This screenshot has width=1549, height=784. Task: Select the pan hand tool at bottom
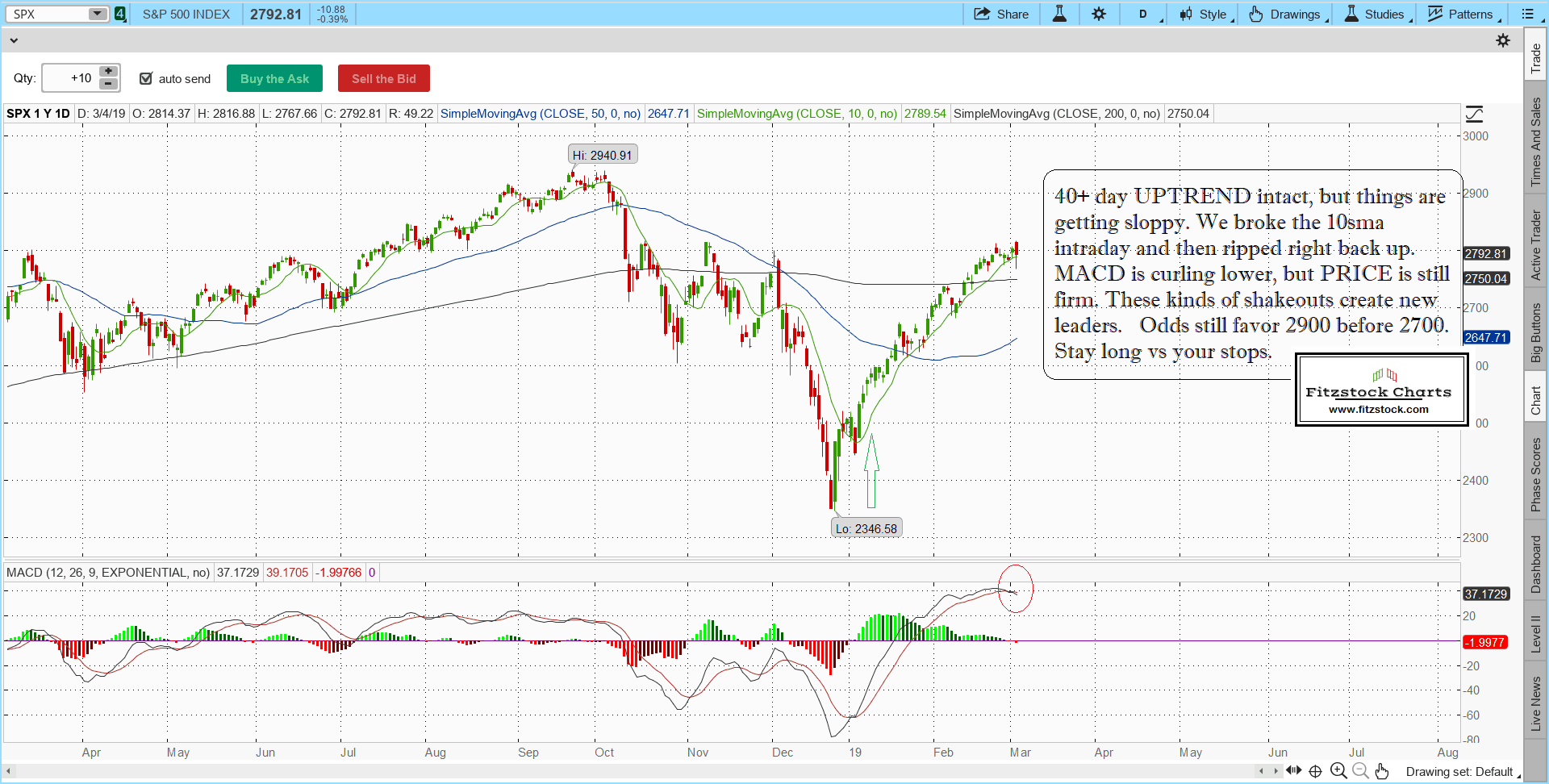(1382, 771)
